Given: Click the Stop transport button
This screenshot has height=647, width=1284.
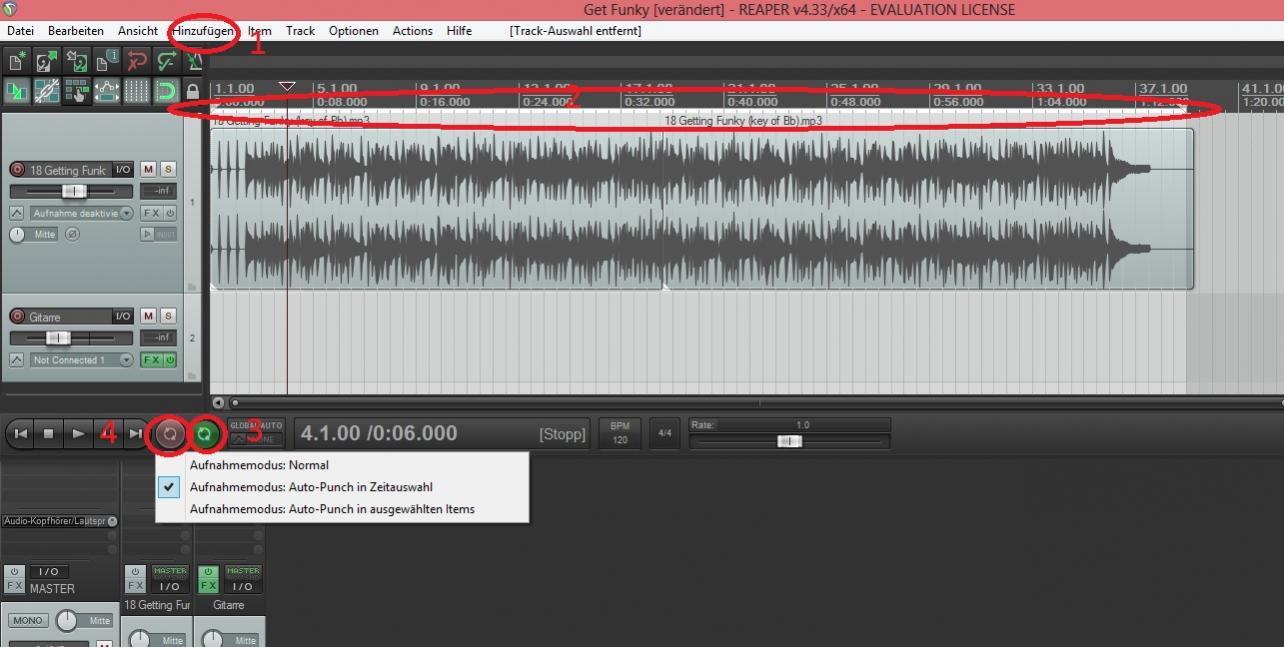Looking at the screenshot, I should (49, 434).
